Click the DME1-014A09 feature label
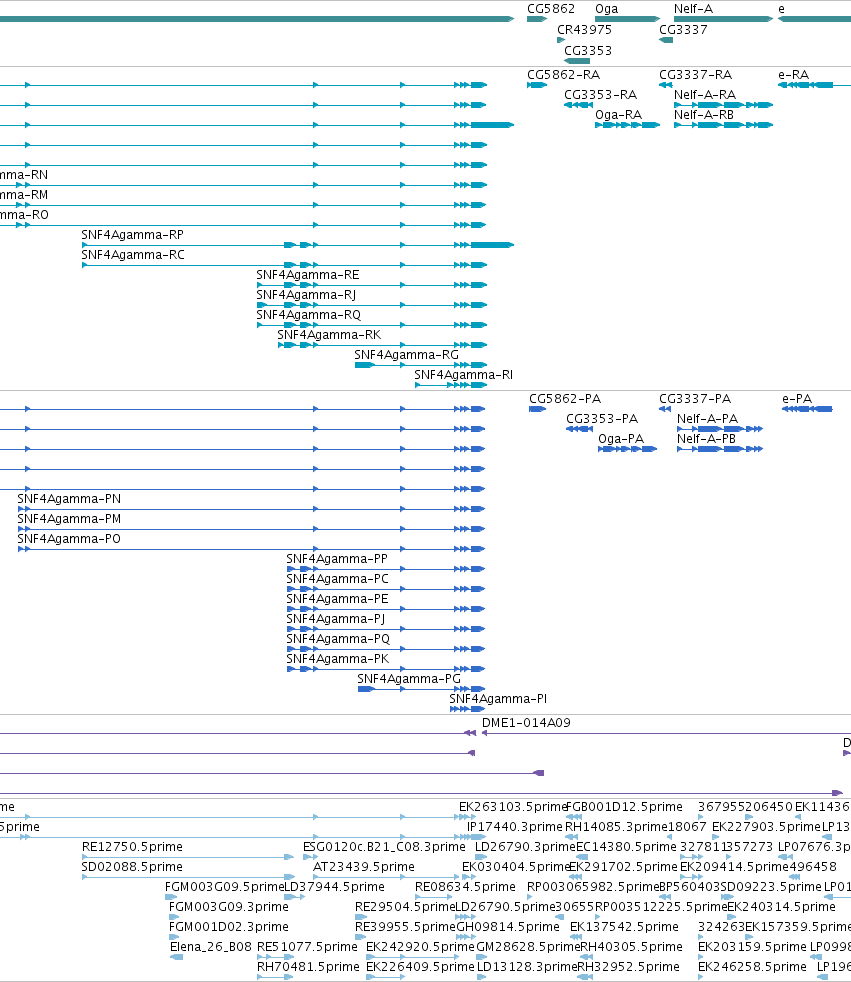851x982 pixels. pos(526,723)
